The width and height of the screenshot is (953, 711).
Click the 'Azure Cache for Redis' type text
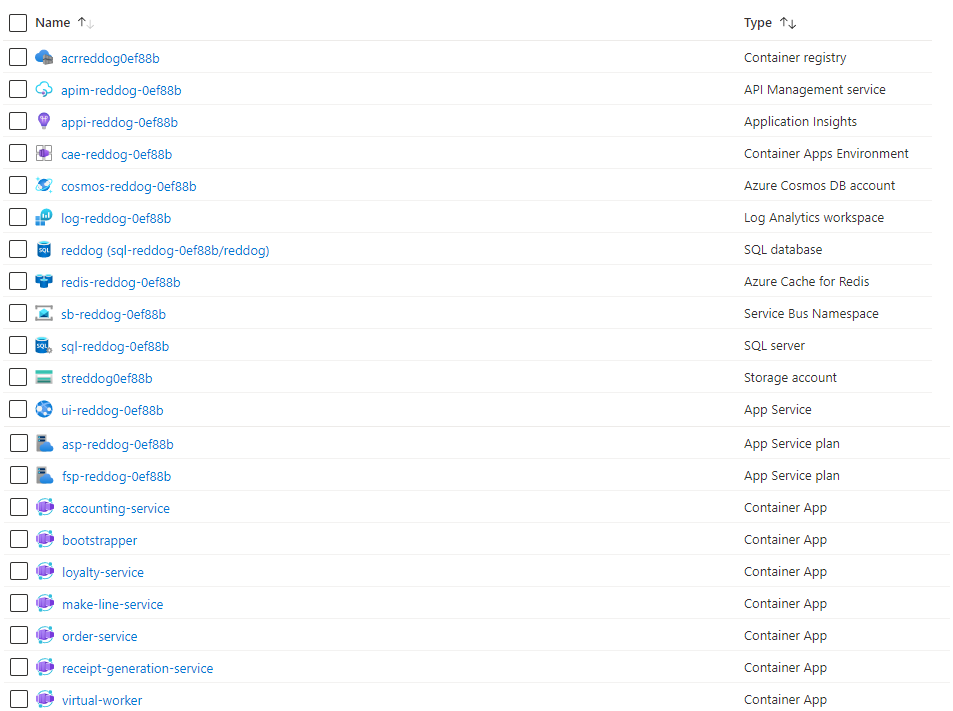click(806, 281)
